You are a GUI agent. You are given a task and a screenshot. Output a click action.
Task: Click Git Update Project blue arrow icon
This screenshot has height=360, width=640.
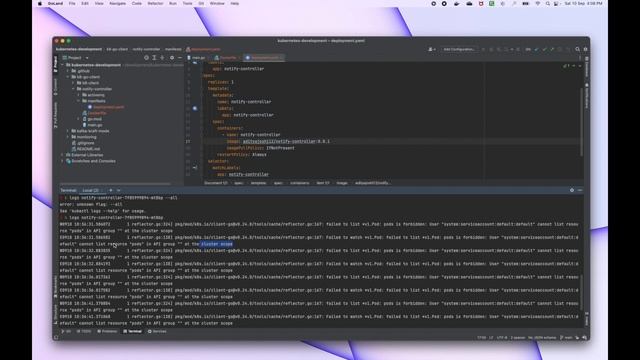(536, 49)
